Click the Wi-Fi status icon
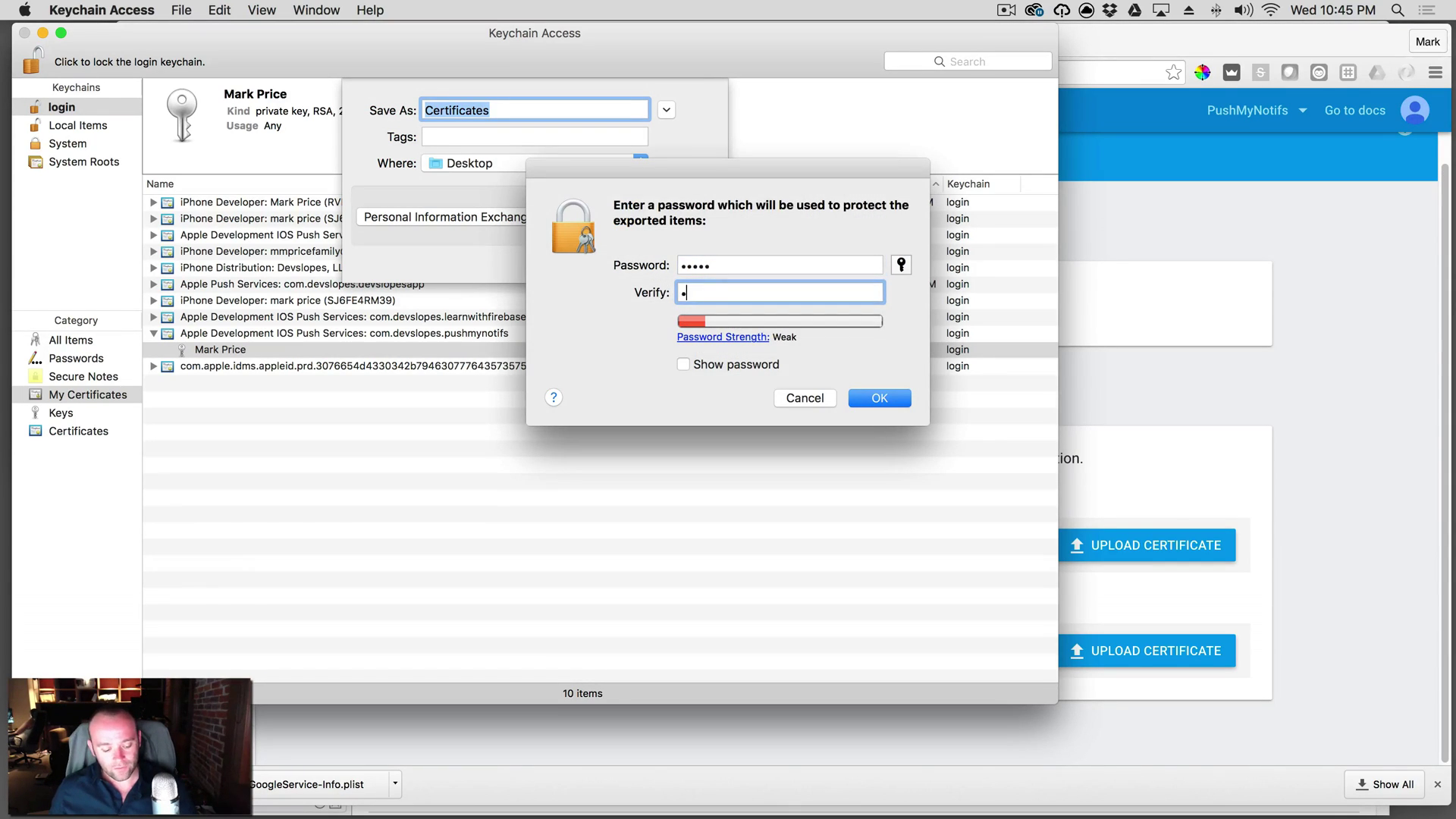This screenshot has width=1456, height=819. click(x=1272, y=10)
